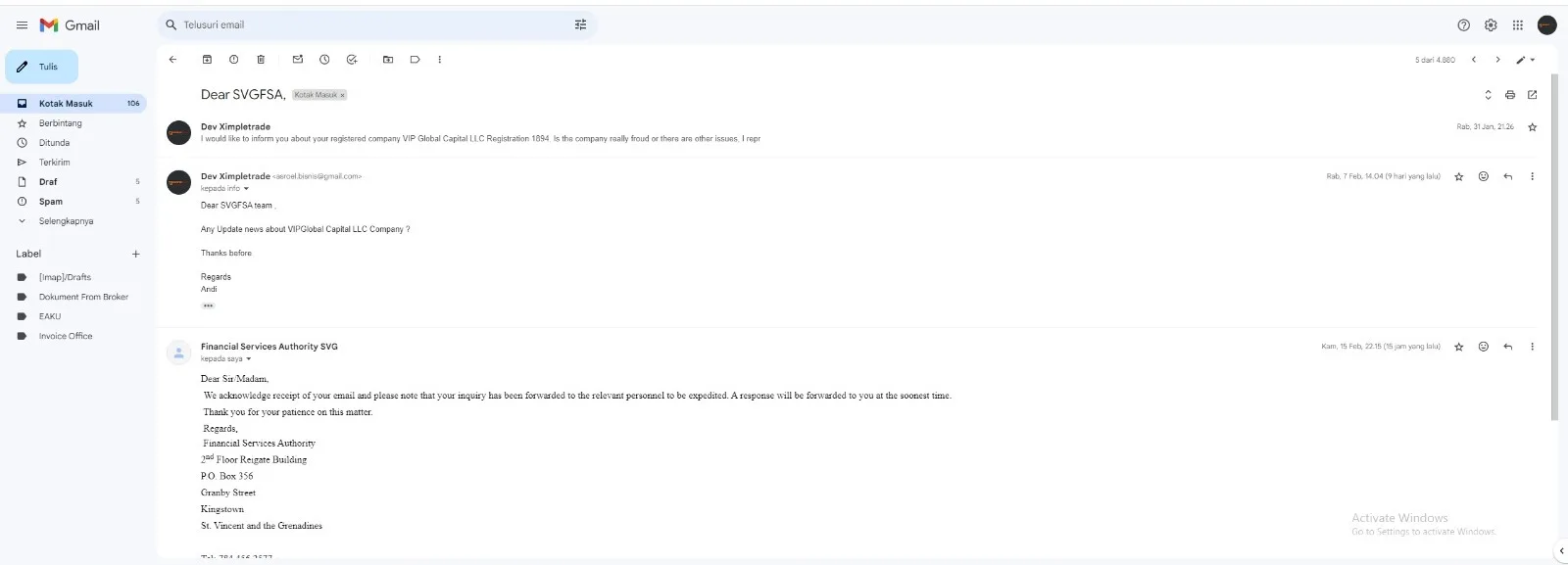Click the Gmail logo
The height and width of the screenshot is (565, 1568).
click(70, 25)
